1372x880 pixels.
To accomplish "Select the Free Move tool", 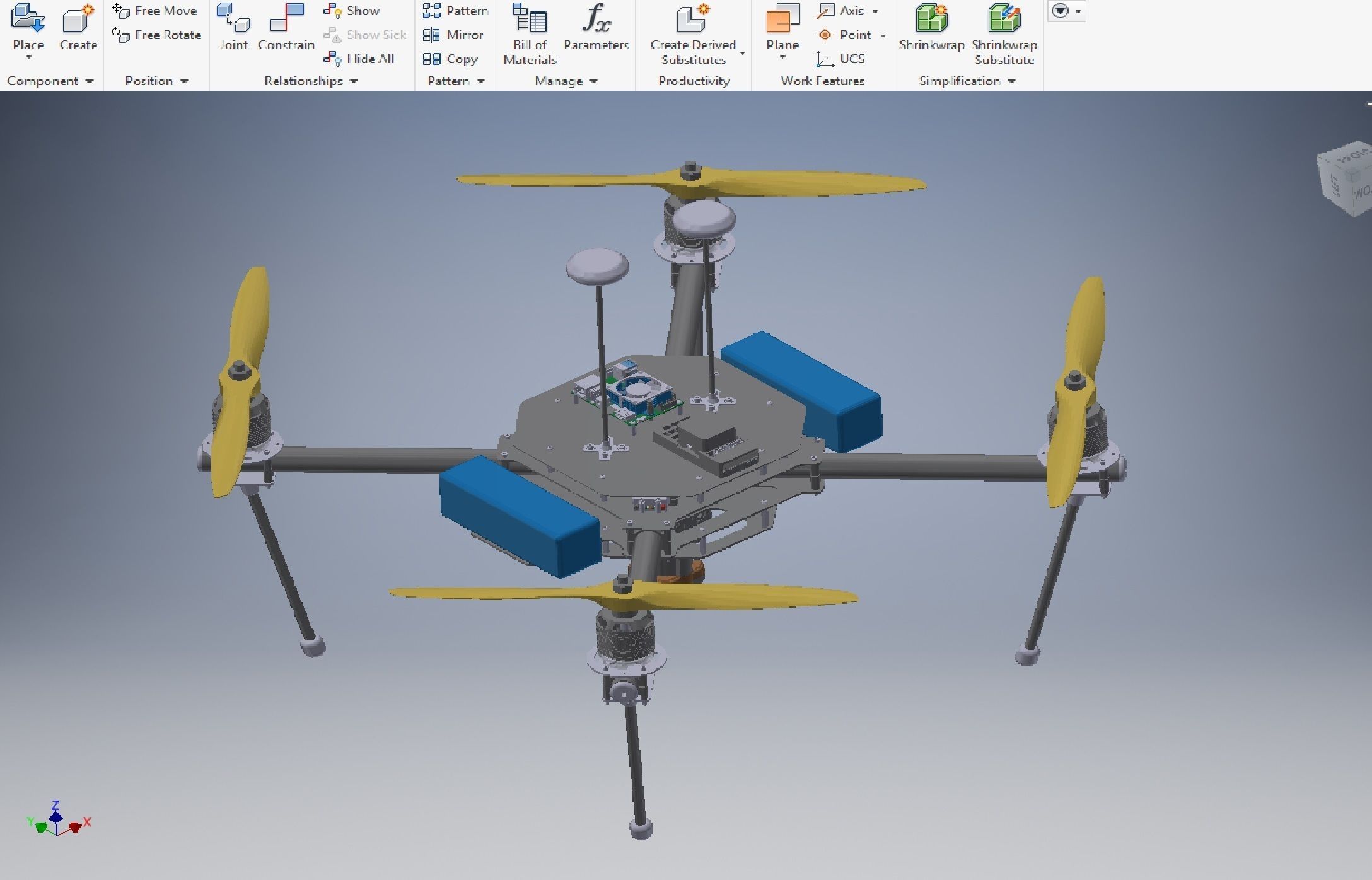I will [x=154, y=11].
